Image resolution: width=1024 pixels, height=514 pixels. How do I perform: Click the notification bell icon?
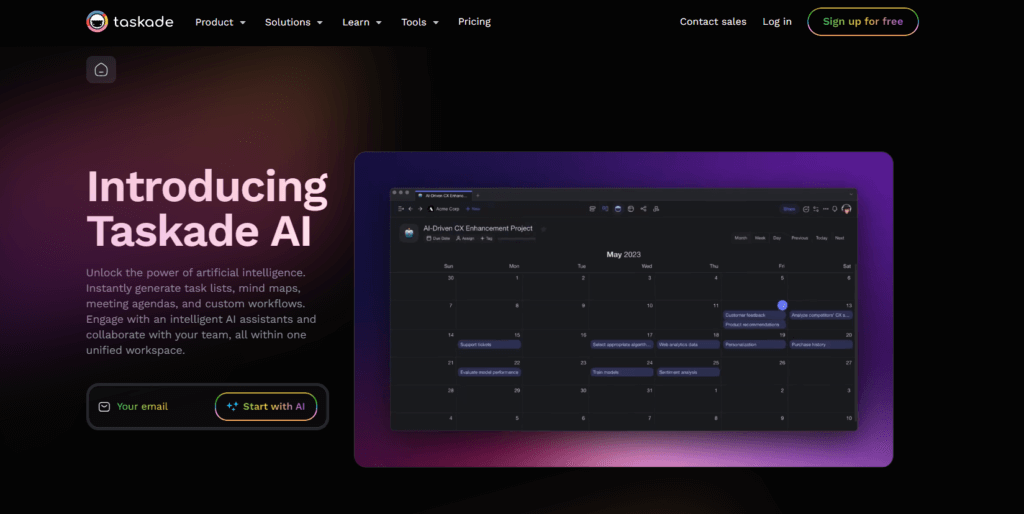click(835, 209)
